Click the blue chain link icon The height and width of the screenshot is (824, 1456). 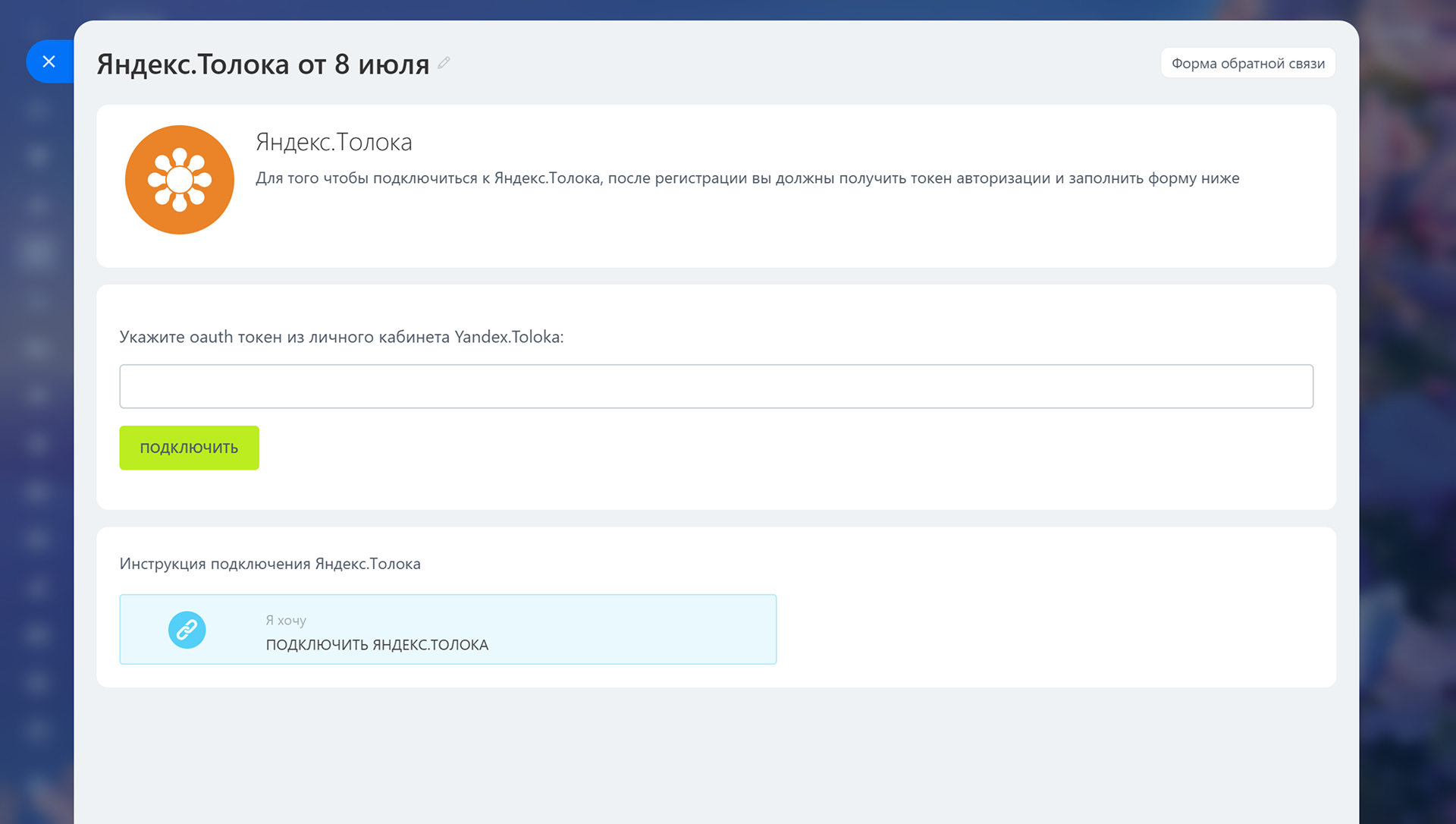point(187,630)
